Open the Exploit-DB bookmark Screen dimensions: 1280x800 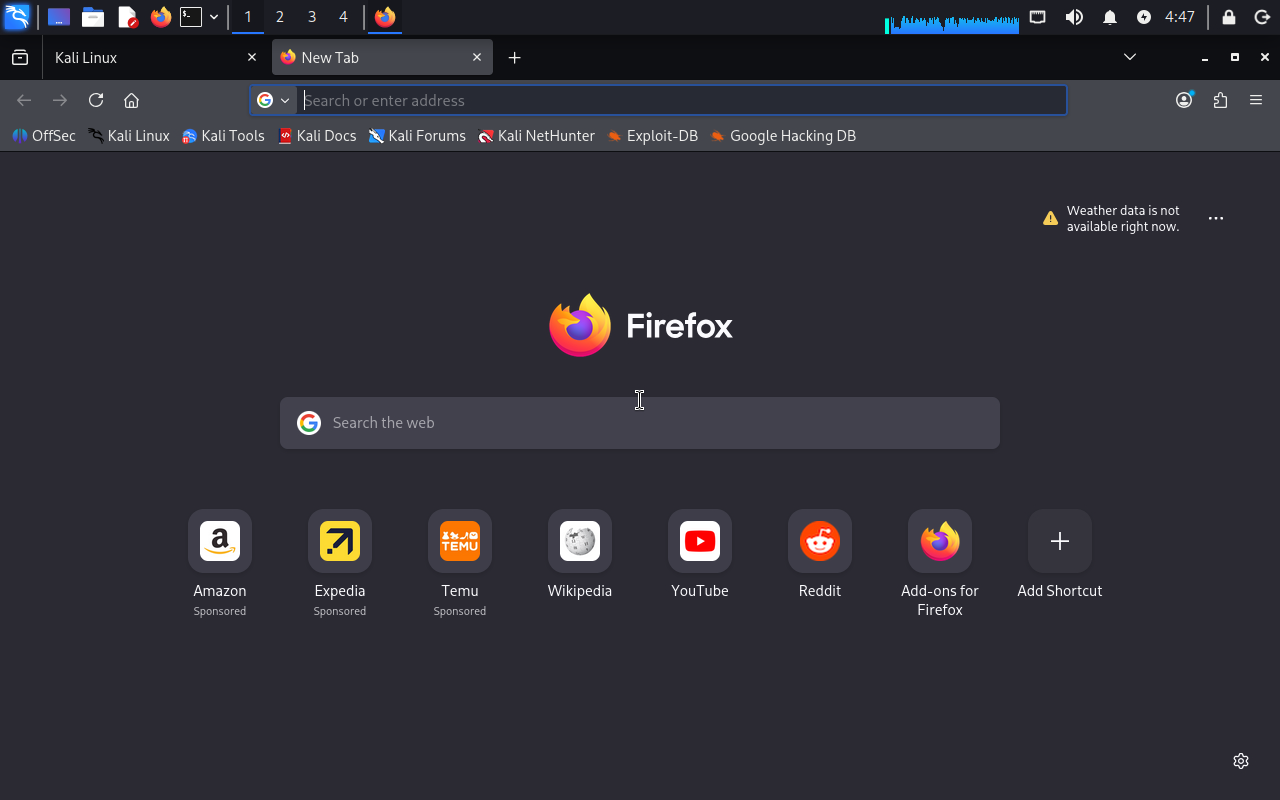coord(652,136)
